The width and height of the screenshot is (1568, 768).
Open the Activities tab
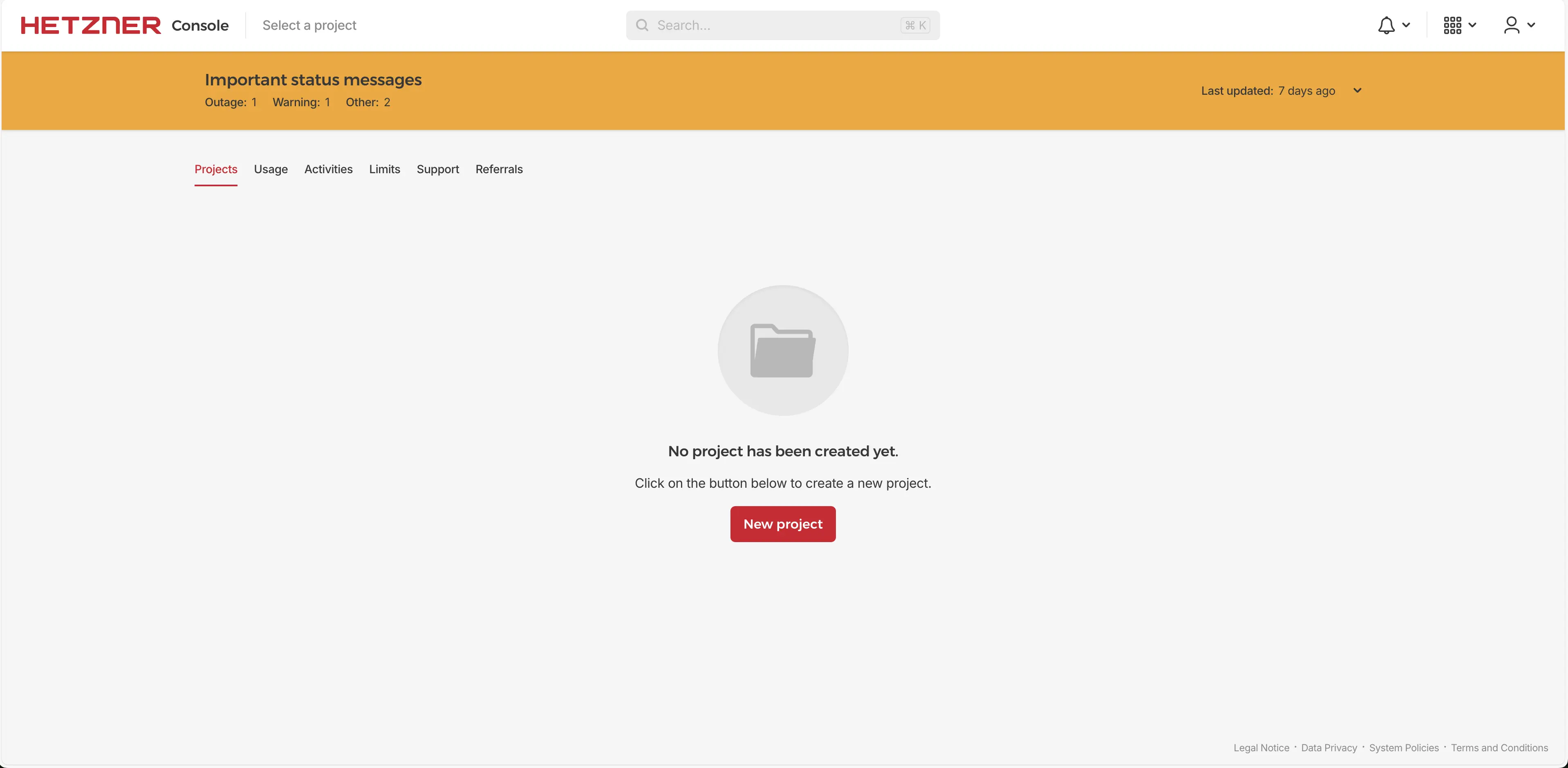coord(328,169)
